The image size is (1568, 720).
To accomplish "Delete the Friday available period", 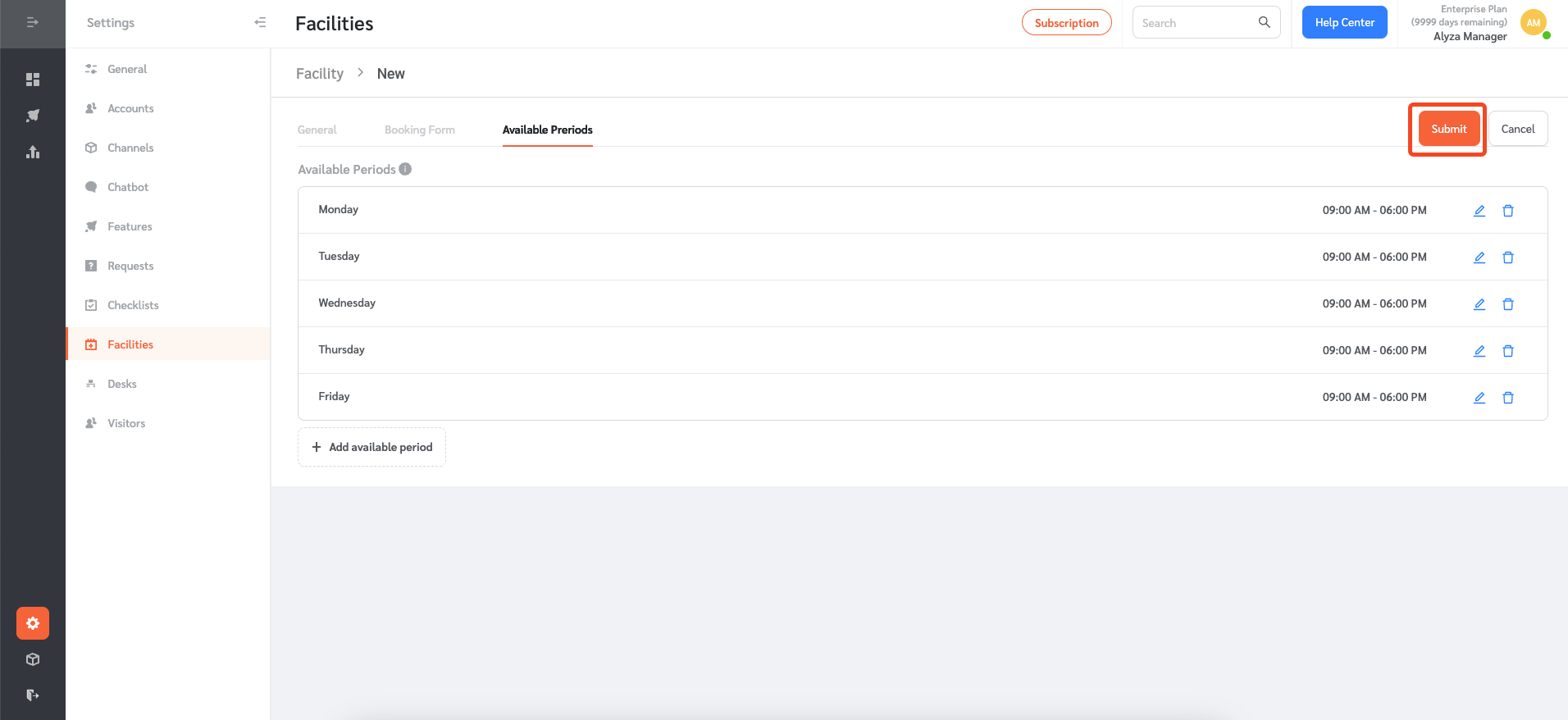I will (x=1508, y=398).
